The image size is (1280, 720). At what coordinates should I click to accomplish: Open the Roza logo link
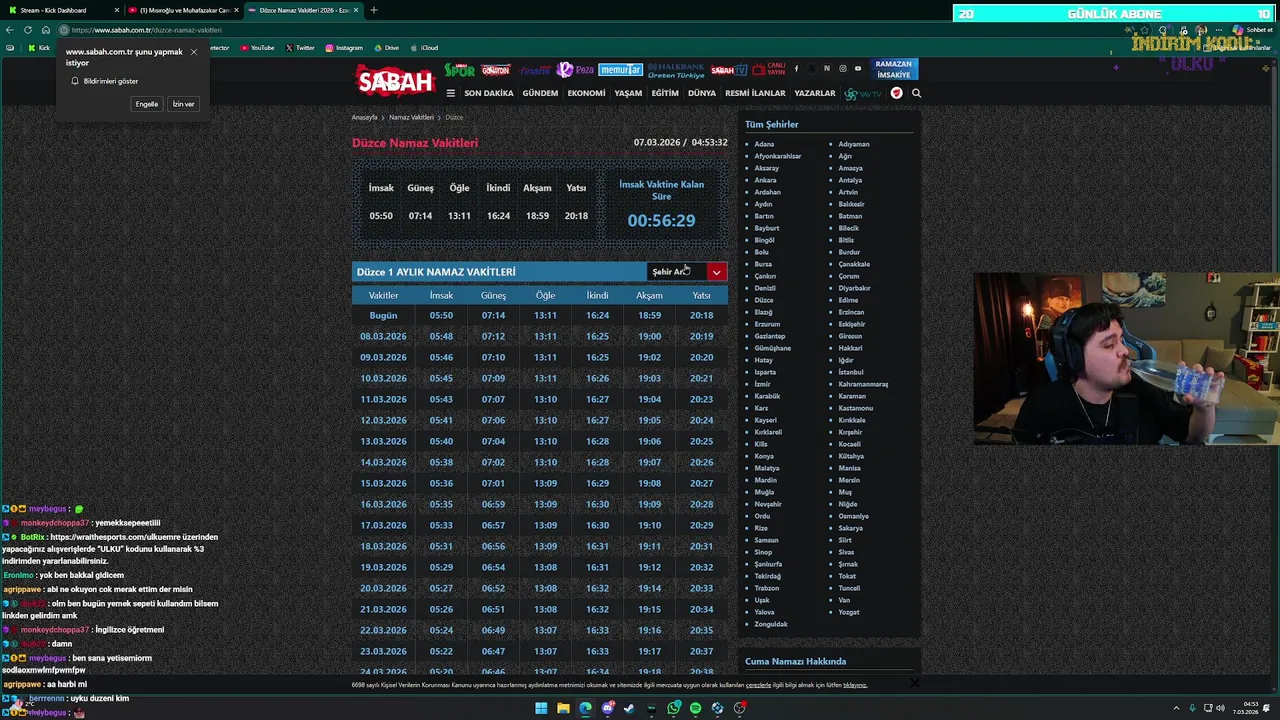pyautogui.click(x=576, y=70)
